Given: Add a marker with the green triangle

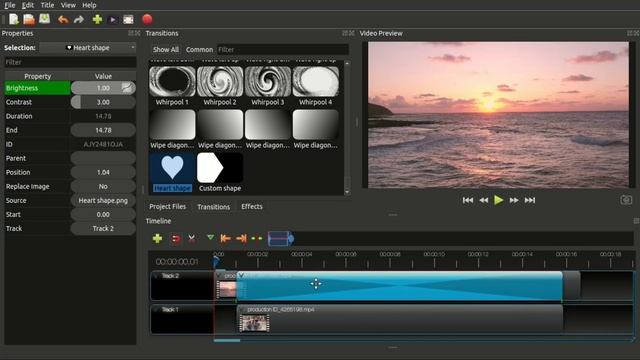Looking at the screenshot, I should 210,238.
